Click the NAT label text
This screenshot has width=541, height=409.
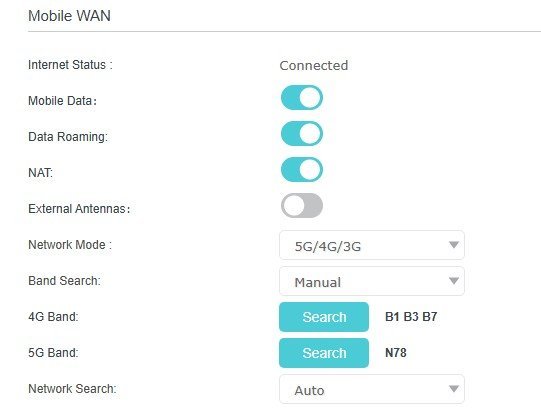[40, 173]
